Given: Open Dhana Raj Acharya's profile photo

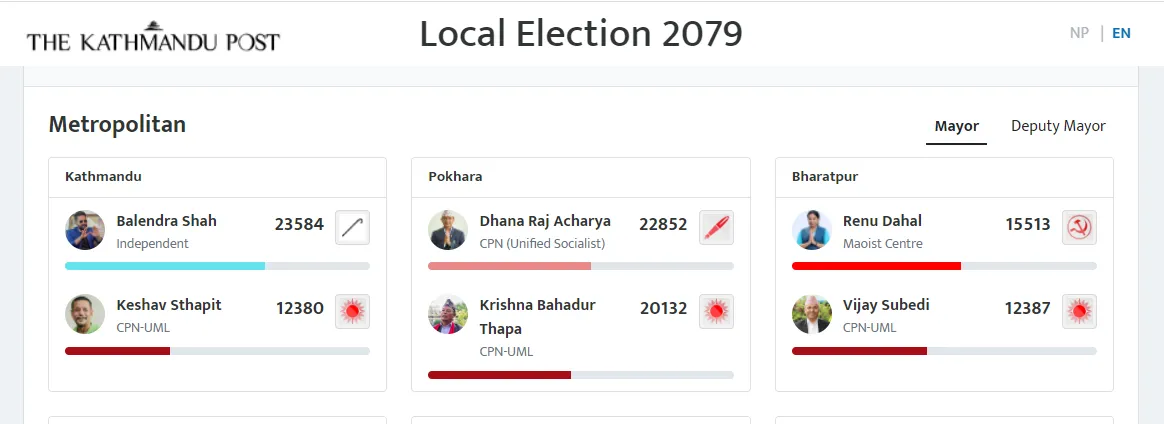Looking at the screenshot, I should [448, 229].
